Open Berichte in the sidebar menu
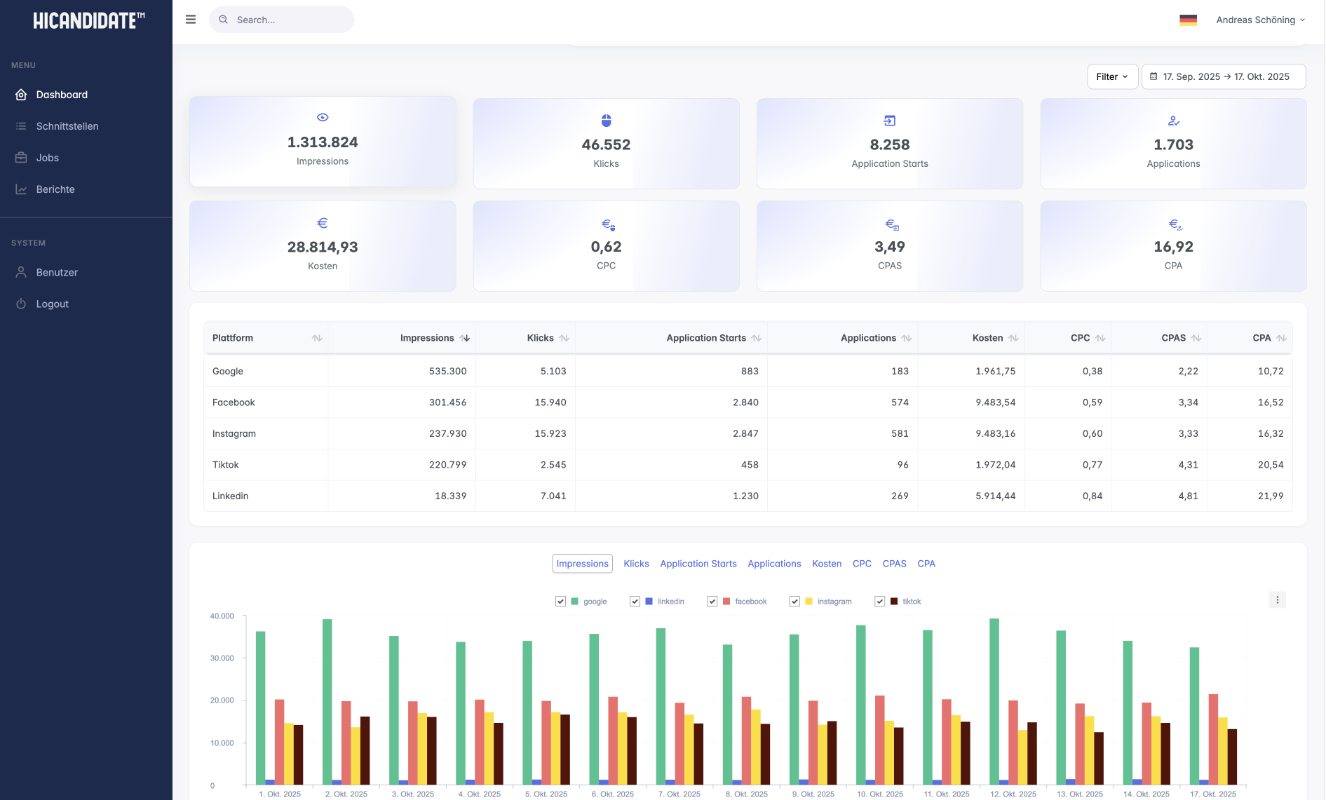1326x800 pixels. click(55, 189)
